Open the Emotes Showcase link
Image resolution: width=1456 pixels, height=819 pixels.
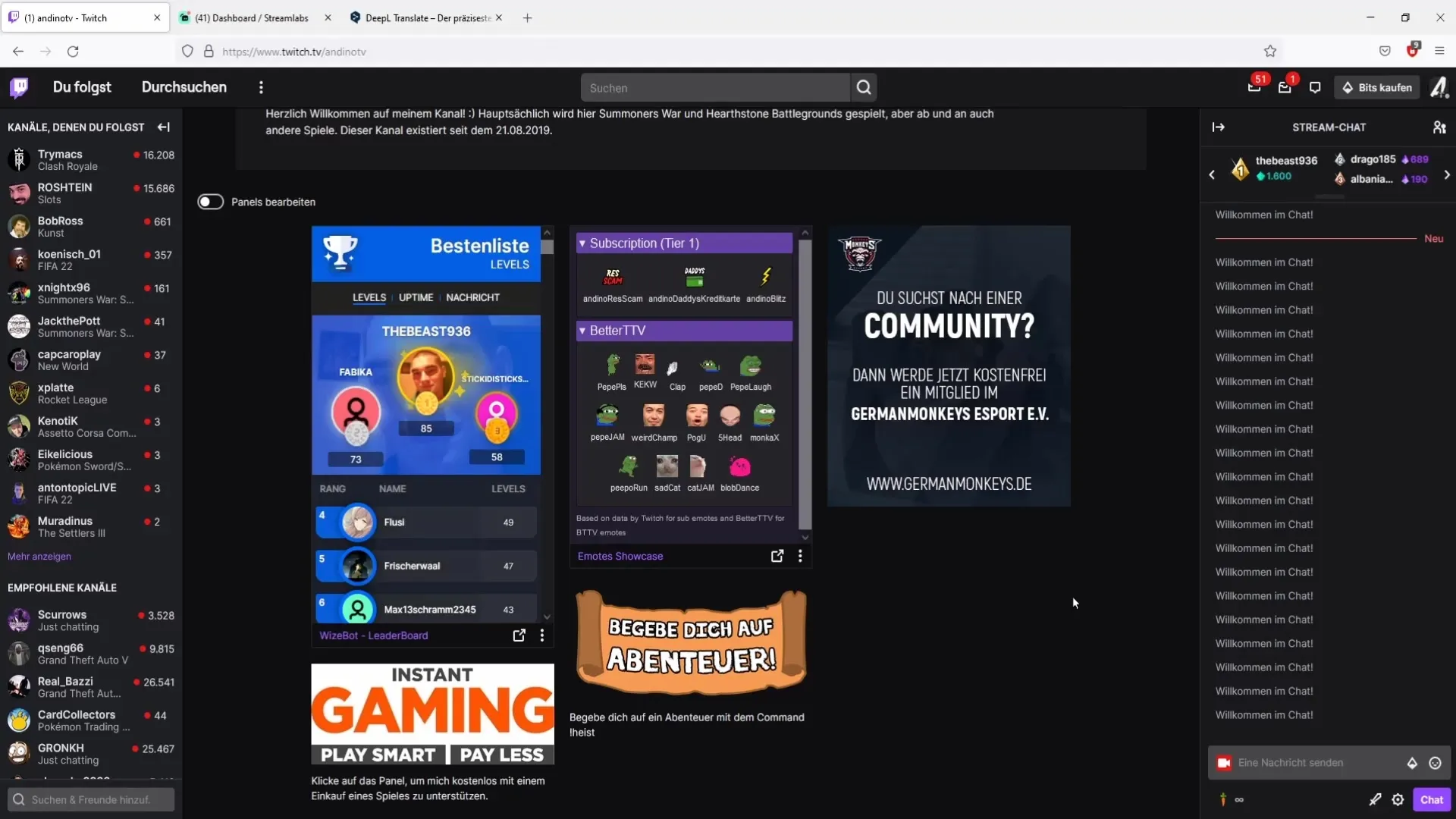[x=620, y=556]
